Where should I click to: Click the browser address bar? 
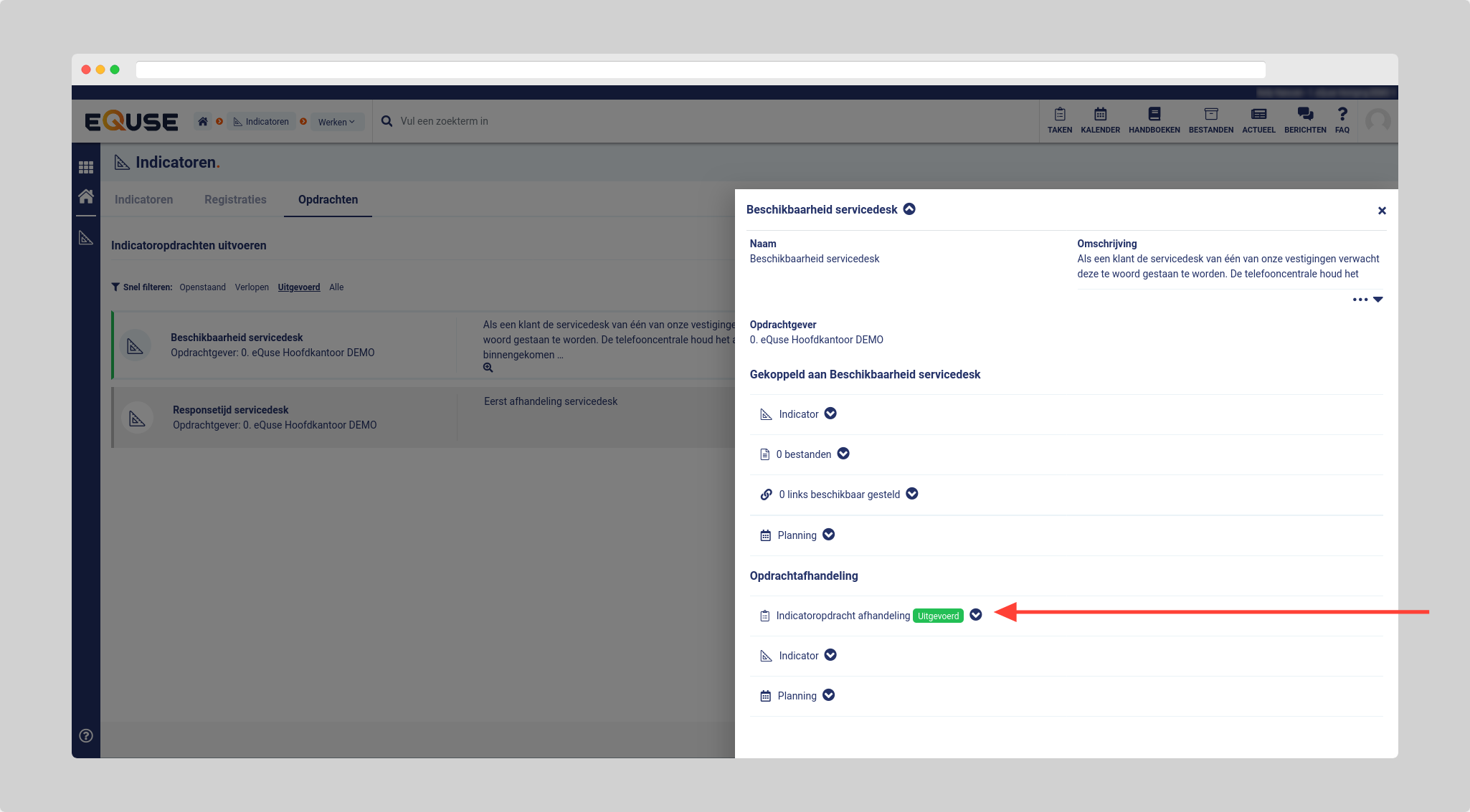pyautogui.click(x=701, y=70)
